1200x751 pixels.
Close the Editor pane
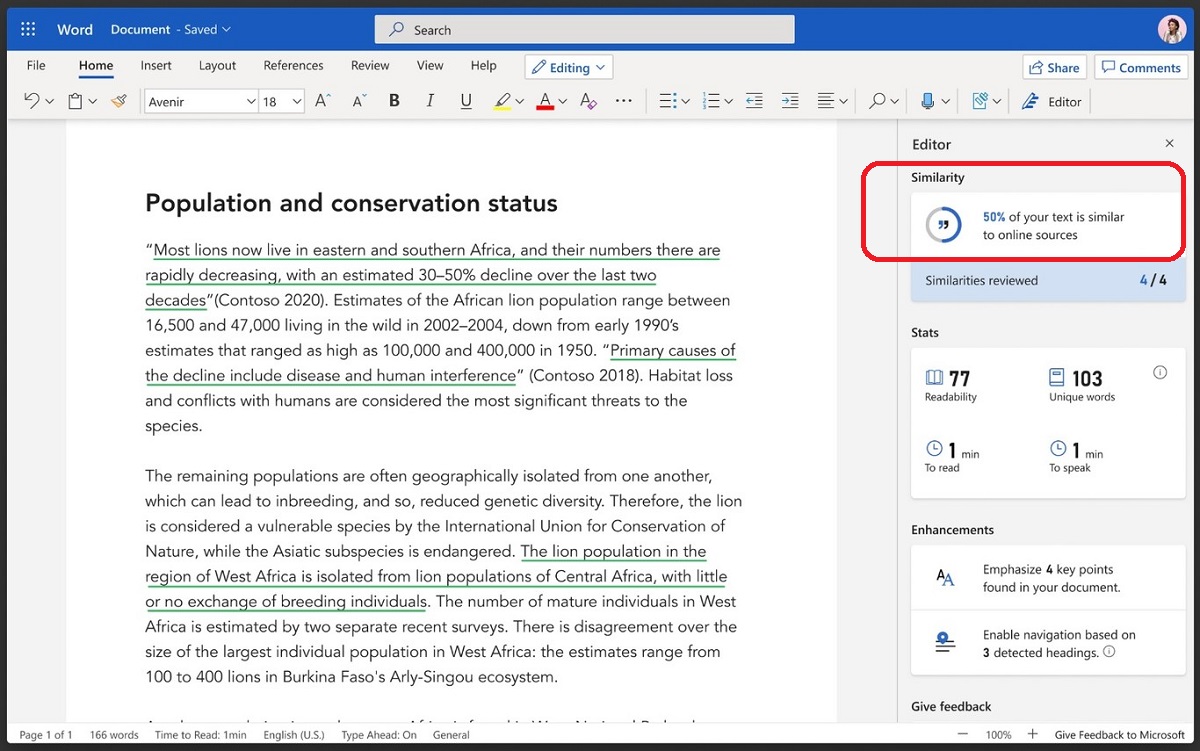pos(1169,144)
